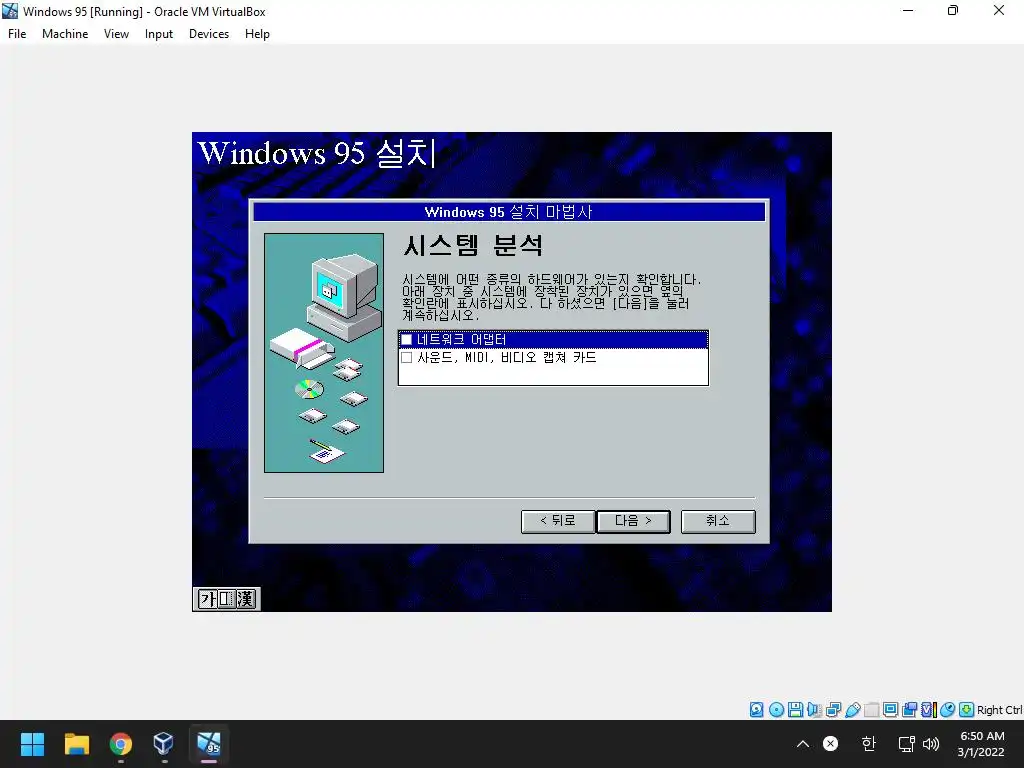Click the shared folders status icon
1024x768 pixels.
coord(871,710)
